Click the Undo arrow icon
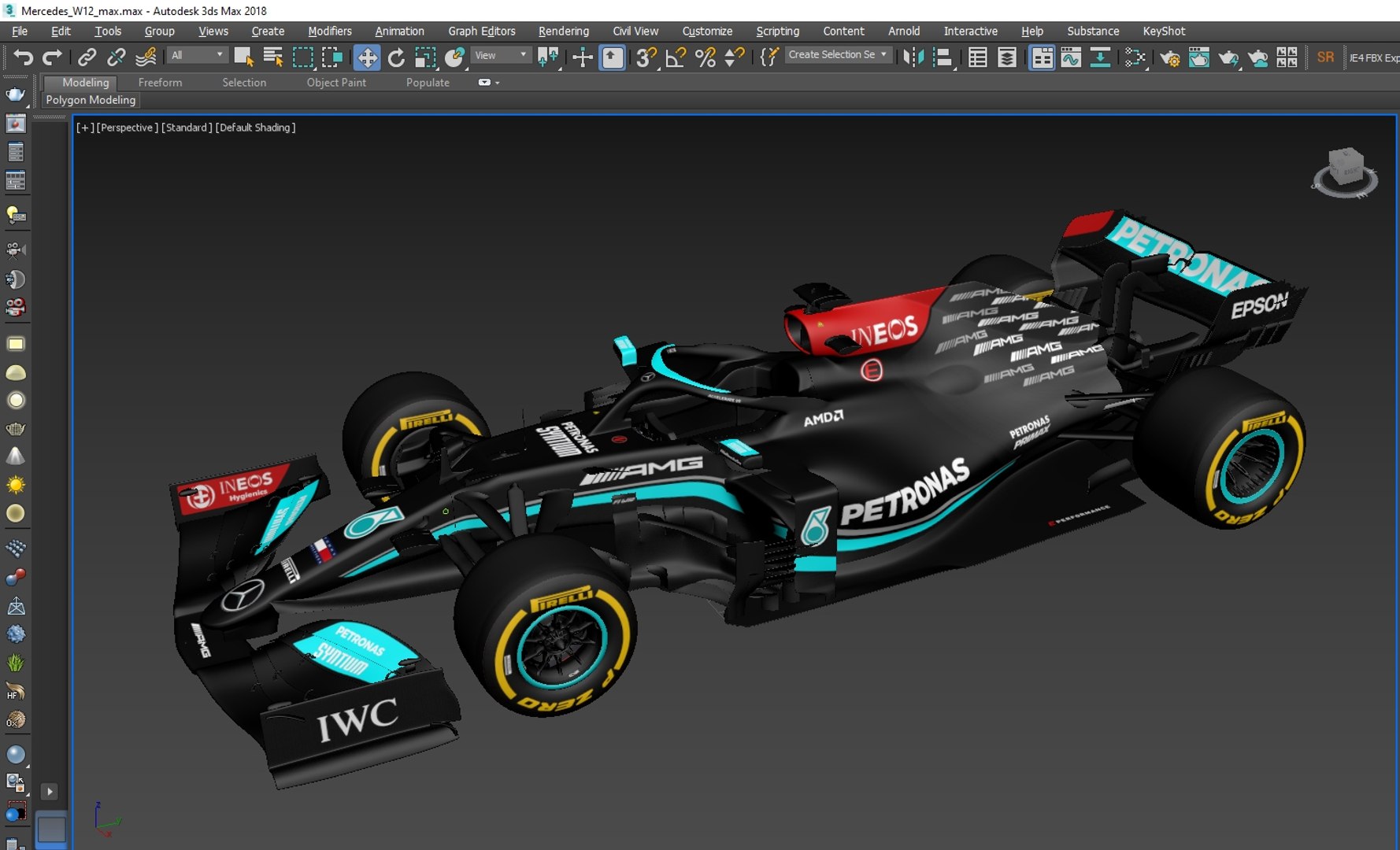Viewport: 1400px width, 850px height. 23,57
